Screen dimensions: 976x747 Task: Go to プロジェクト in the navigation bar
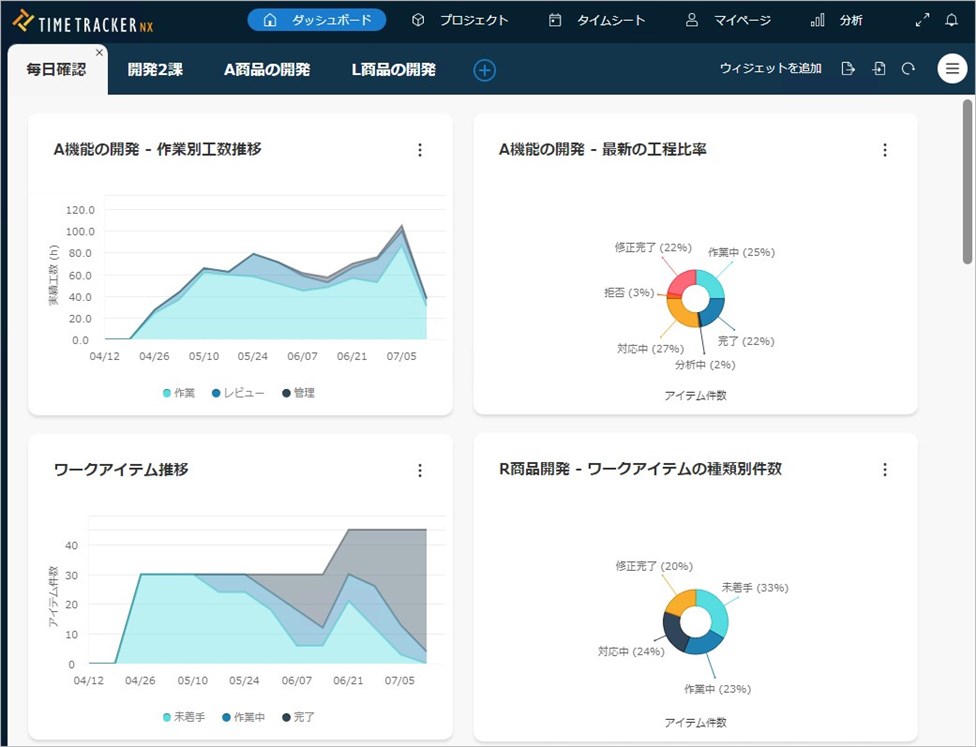[x=461, y=20]
